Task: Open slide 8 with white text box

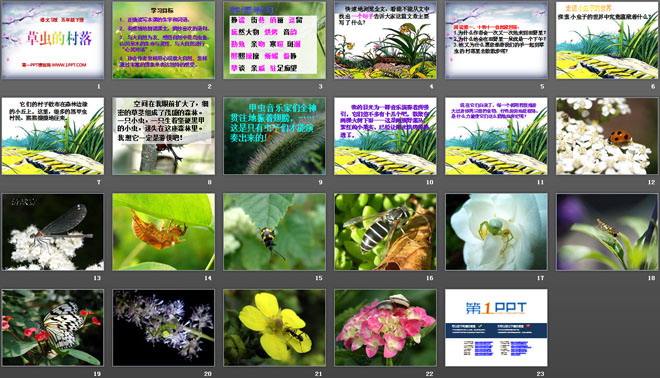Action: [x=163, y=136]
